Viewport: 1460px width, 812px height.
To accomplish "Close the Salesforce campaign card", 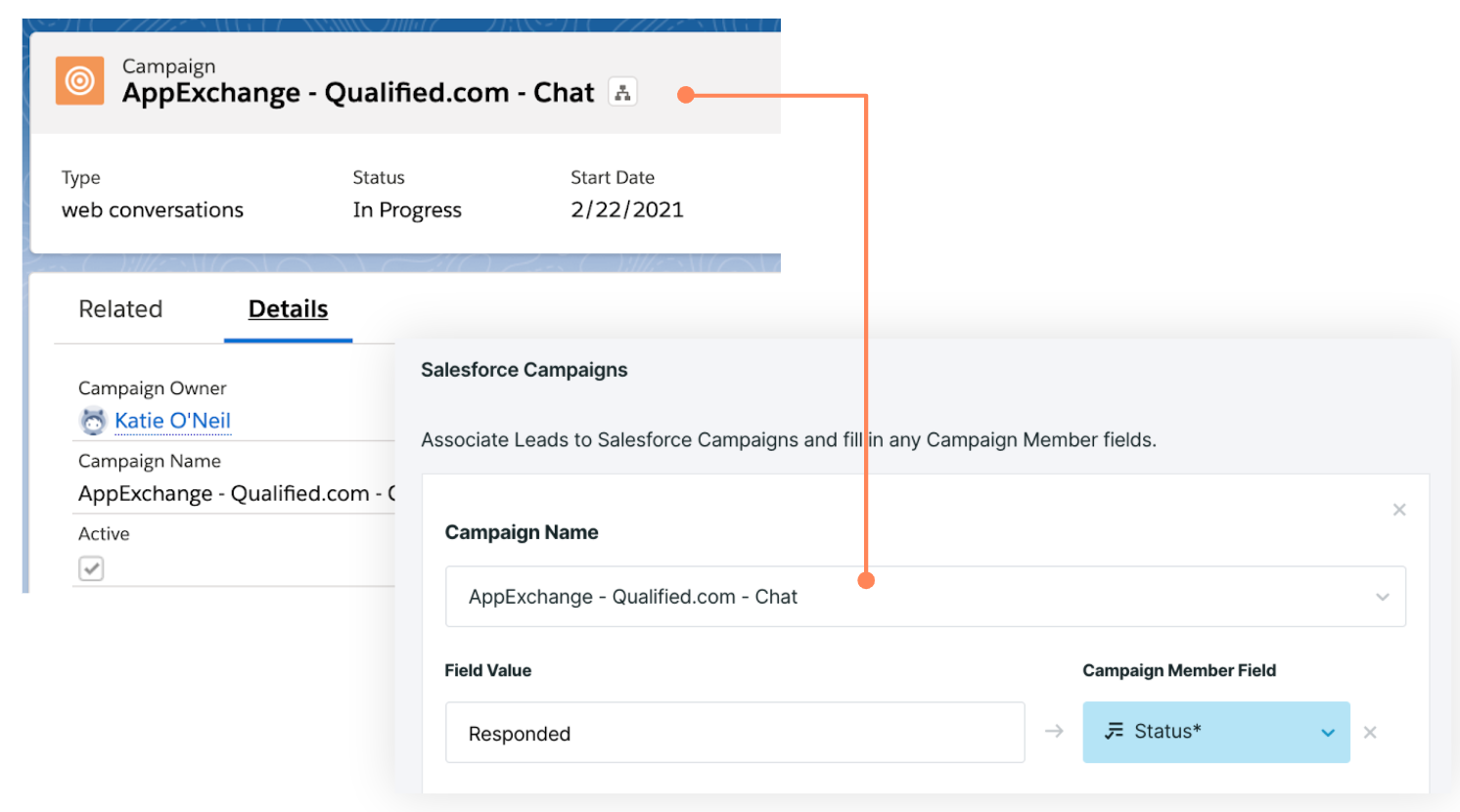I will 1399,510.
